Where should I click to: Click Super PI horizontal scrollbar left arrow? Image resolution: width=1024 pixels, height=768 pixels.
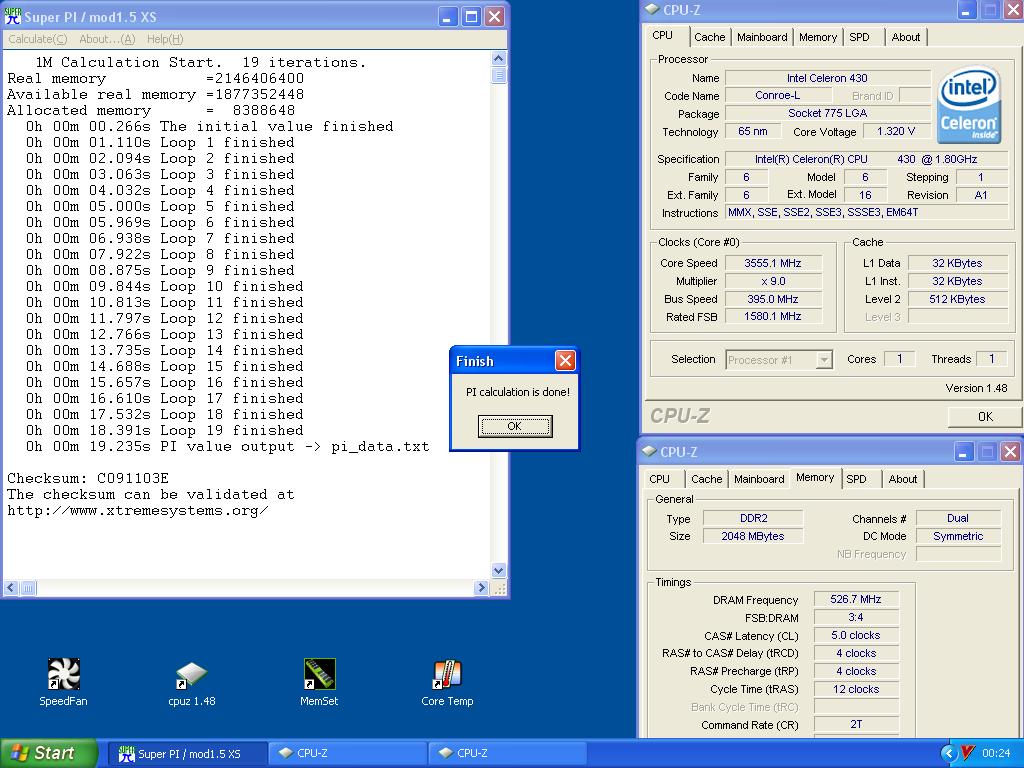[10, 588]
